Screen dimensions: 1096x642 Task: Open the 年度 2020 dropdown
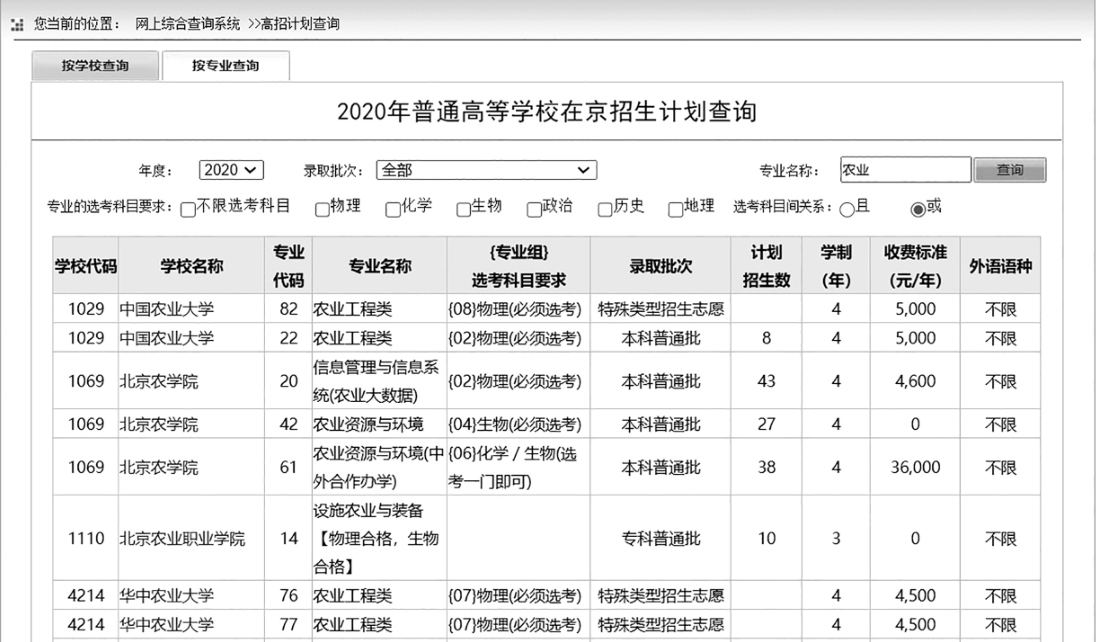(x=231, y=170)
